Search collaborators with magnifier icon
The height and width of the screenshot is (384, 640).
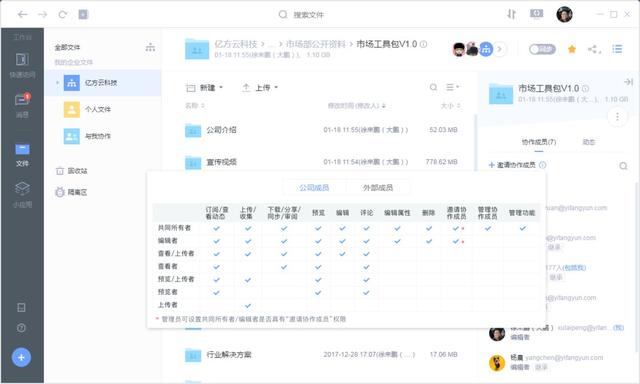coord(623,166)
